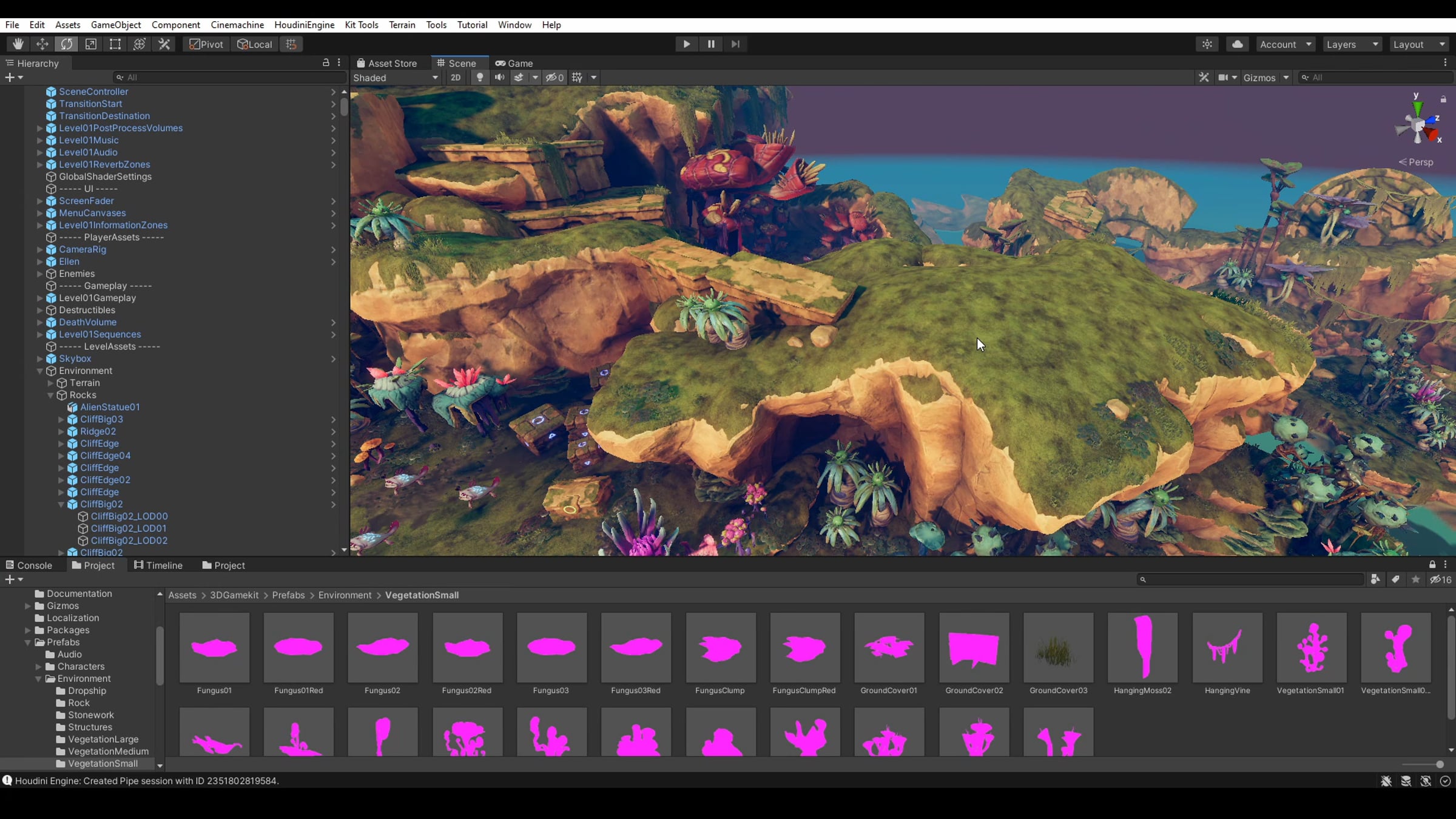Switch to the Timeline tab
Viewport: 1456px width, 819px height.
click(x=158, y=565)
